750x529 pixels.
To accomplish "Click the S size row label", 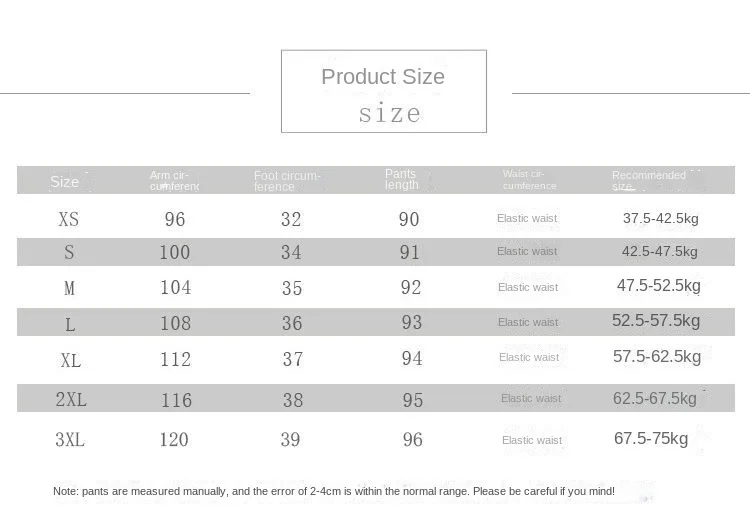I will [69, 252].
